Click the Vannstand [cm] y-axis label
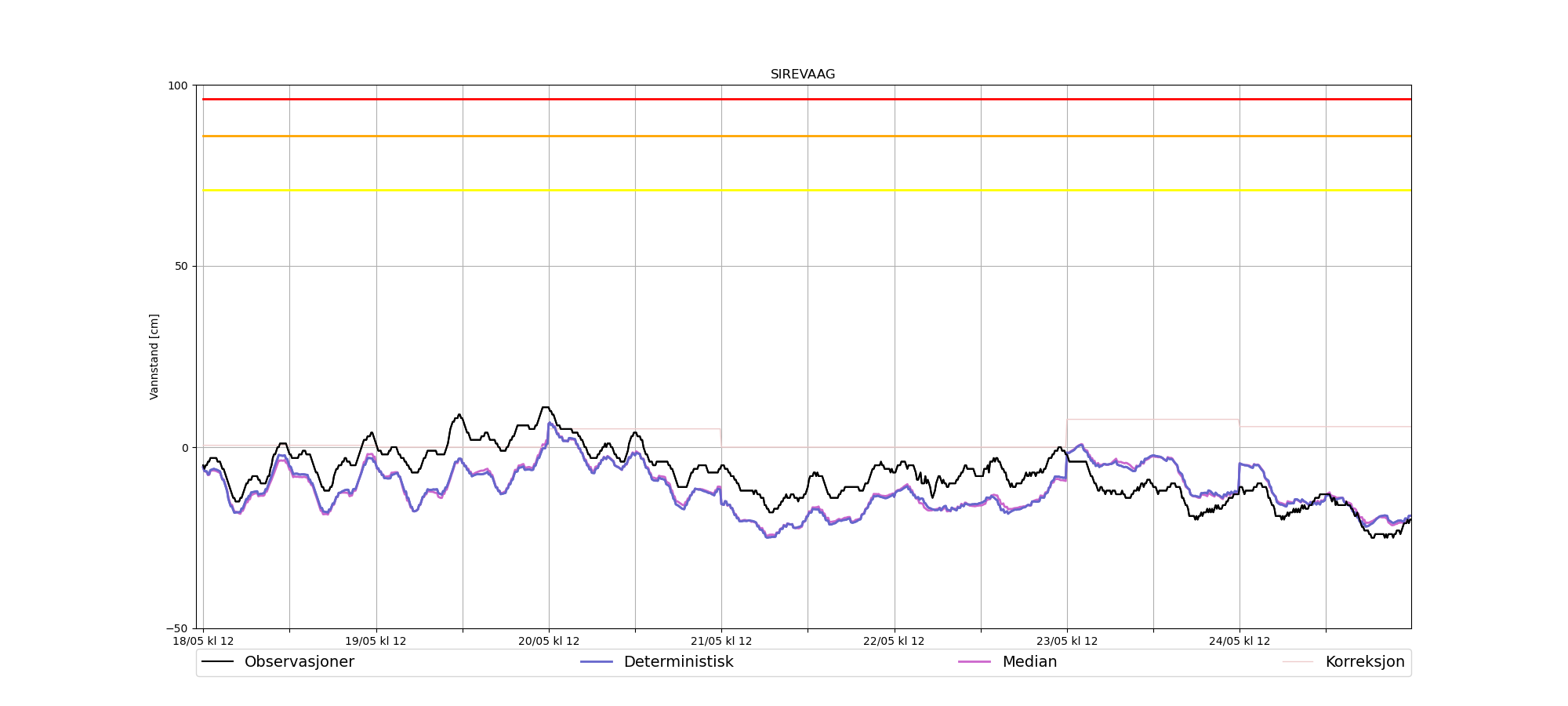 tap(154, 357)
